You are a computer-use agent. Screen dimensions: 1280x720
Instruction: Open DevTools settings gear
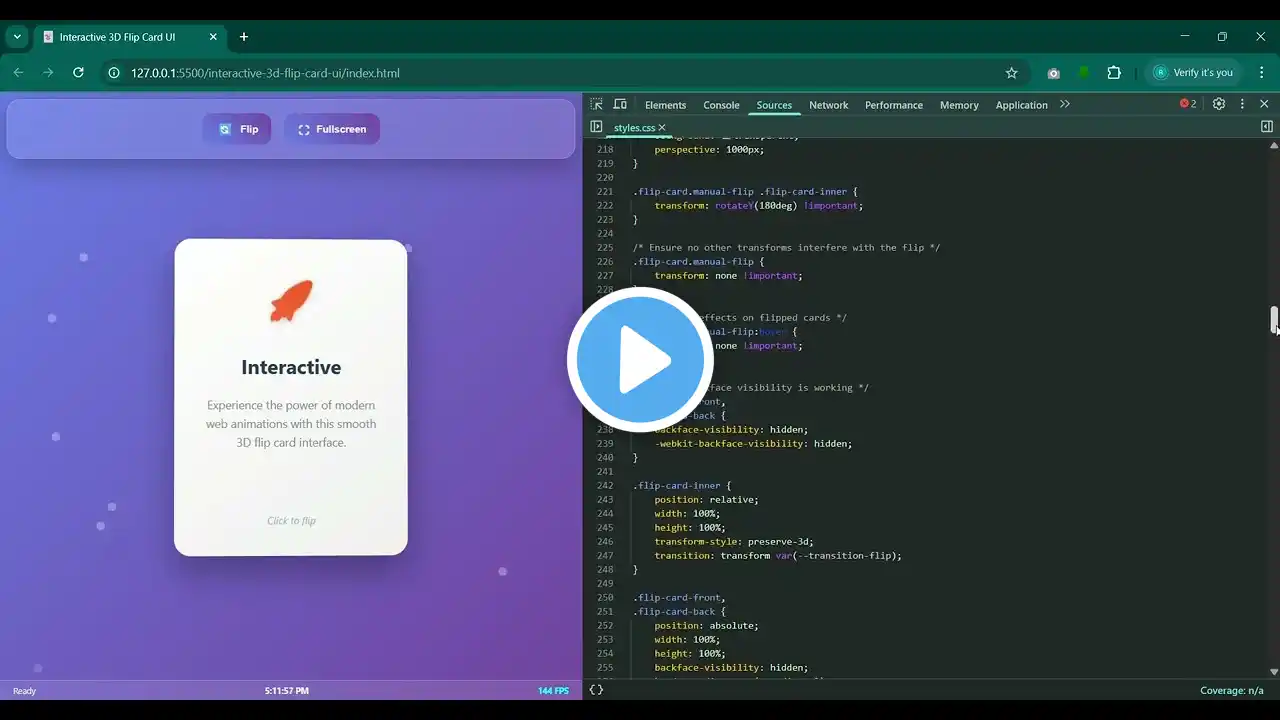1219,104
